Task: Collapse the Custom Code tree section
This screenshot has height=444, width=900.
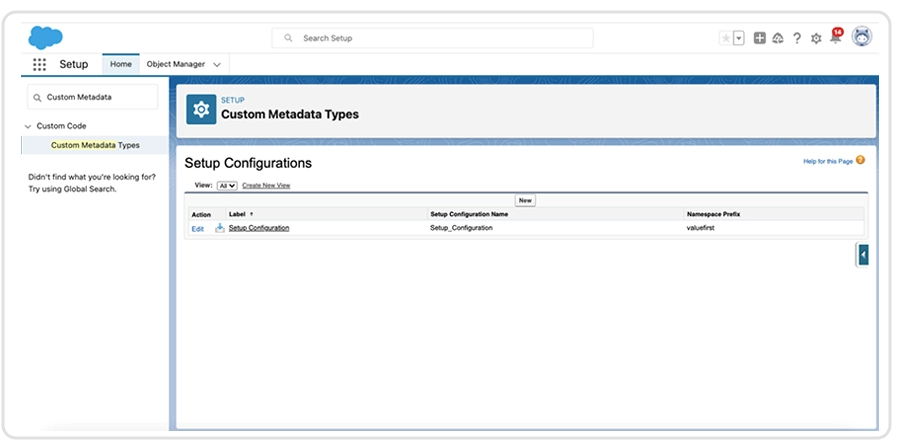Action: 28,126
